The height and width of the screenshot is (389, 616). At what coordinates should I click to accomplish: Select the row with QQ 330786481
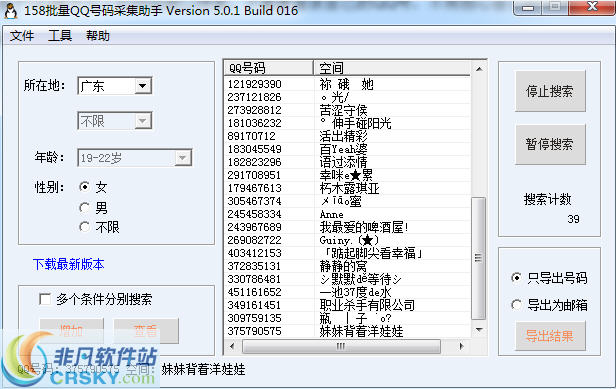[x=348, y=279]
